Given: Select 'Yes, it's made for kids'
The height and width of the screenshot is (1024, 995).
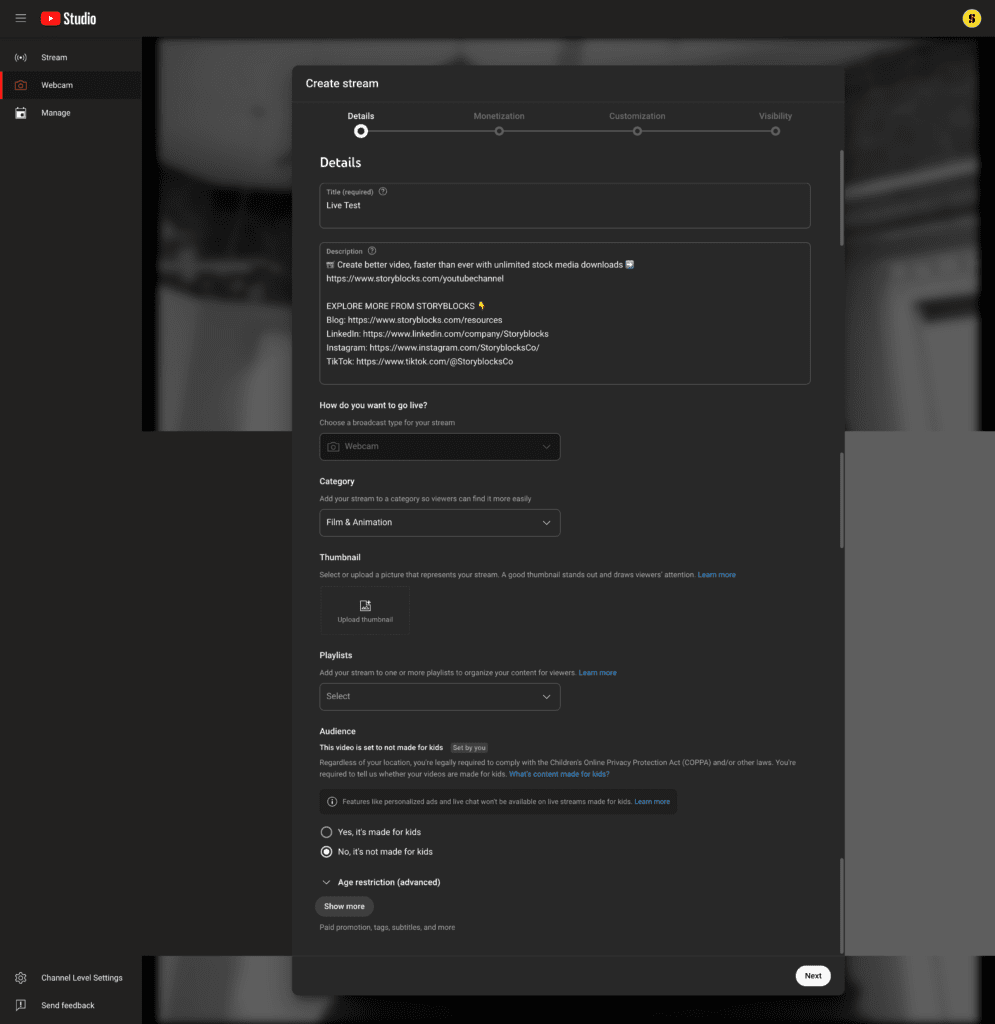Looking at the screenshot, I should click(x=326, y=831).
